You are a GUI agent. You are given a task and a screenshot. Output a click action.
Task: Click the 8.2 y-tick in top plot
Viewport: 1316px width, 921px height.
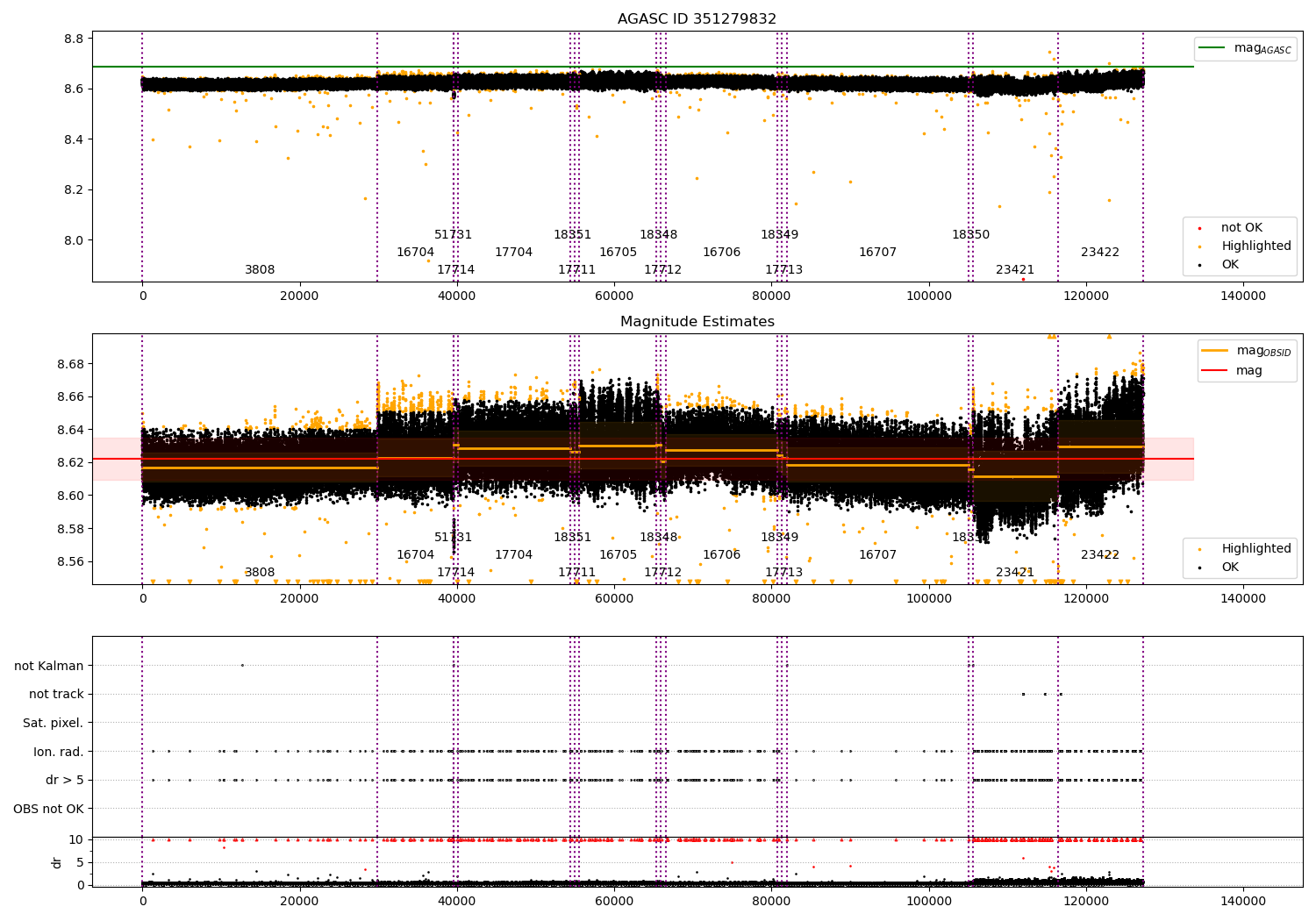tap(74, 190)
